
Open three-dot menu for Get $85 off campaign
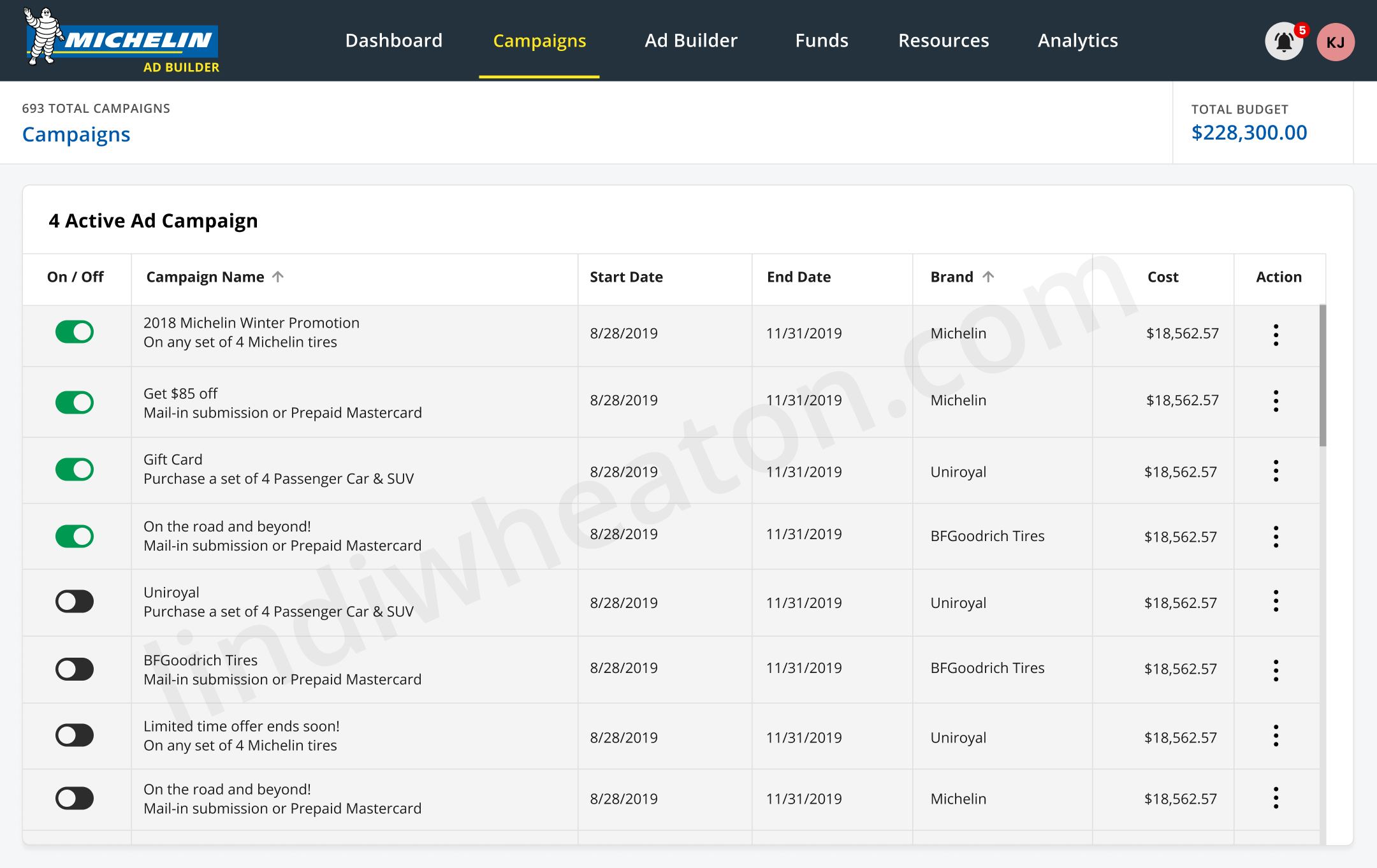pos(1276,401)
